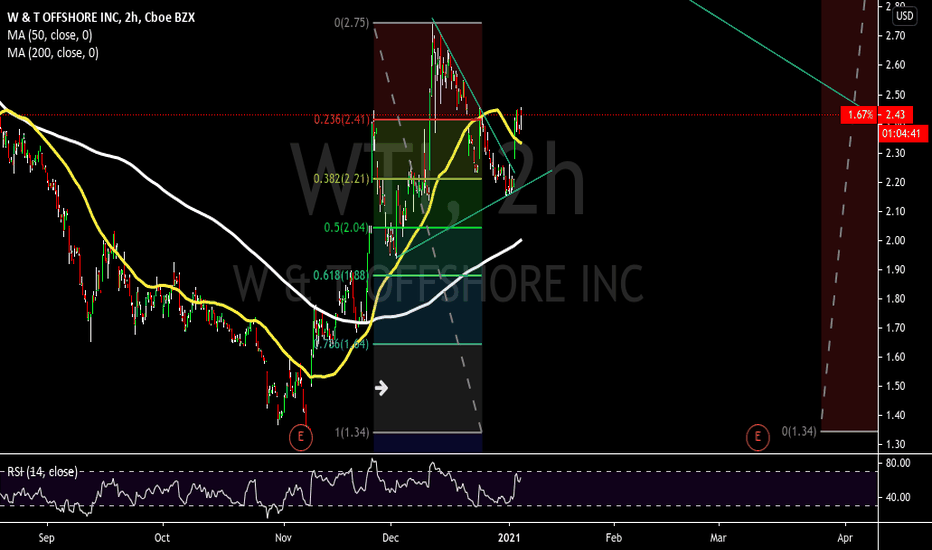Screen dimensions: 932x550
Task: Click the Sep label on the time axis
Action: [x=46, y=538]
